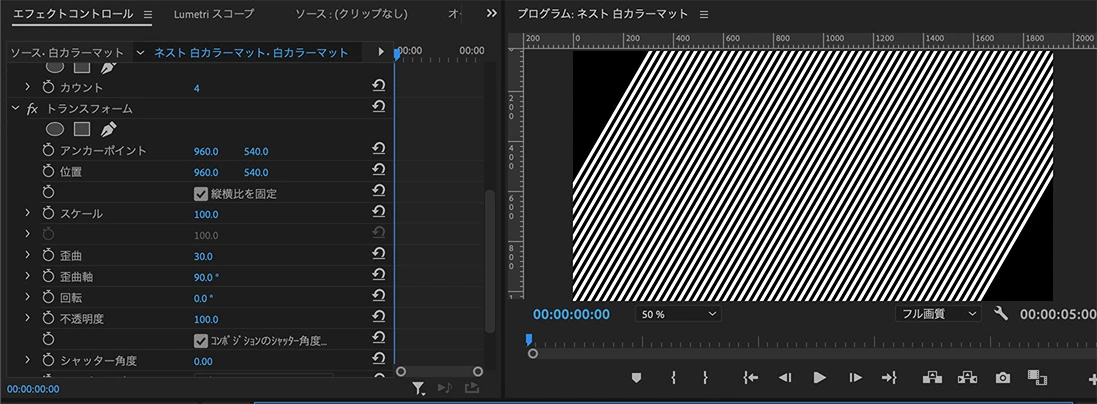Expand the 歪曲軸 property
The height and width of the screenshot is (404, 1097).
tap(28, 277)
